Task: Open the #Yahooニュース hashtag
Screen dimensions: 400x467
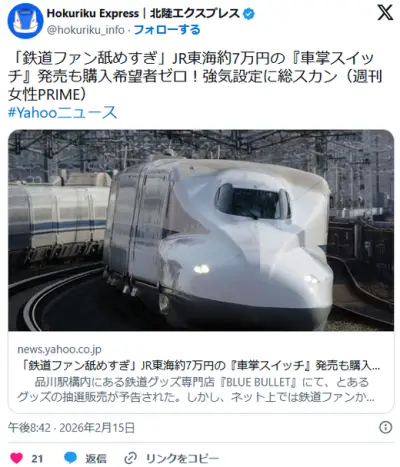Action: (x=62, y=112)
